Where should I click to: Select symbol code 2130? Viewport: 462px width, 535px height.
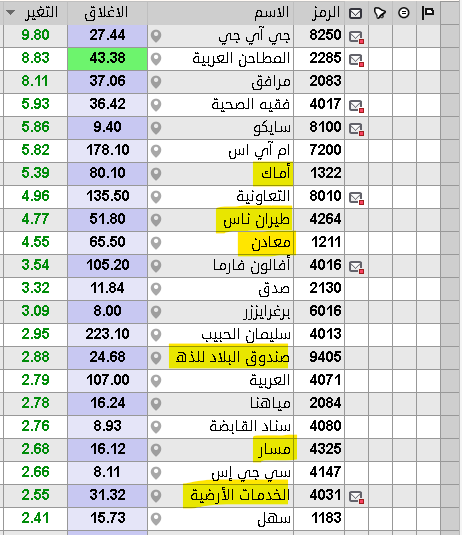point(326,288)
